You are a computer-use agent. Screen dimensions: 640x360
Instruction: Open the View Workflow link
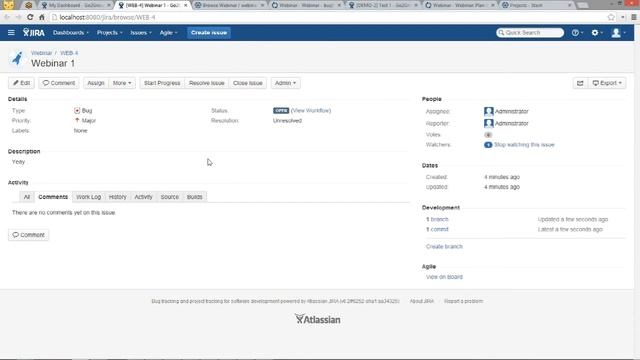pyautogui.click(x=311, y=111)
